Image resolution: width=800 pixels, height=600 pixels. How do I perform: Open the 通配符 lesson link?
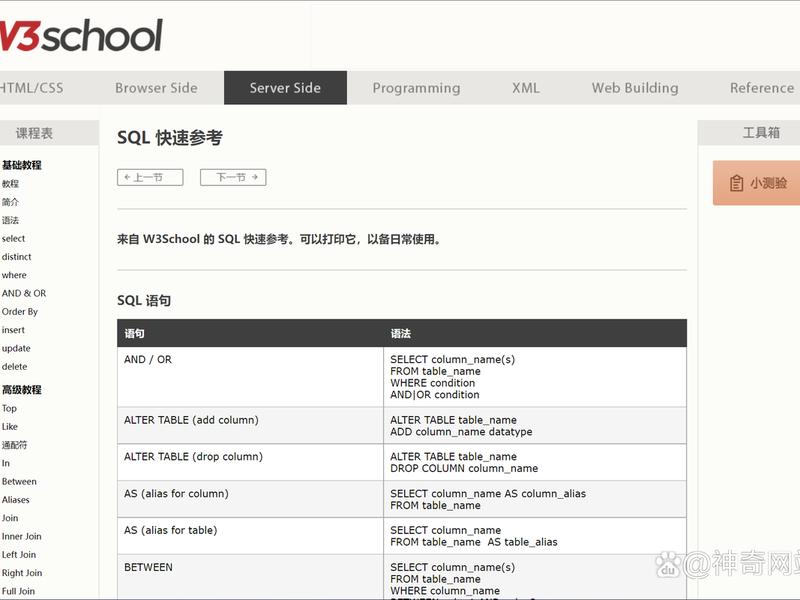[14, 445]
